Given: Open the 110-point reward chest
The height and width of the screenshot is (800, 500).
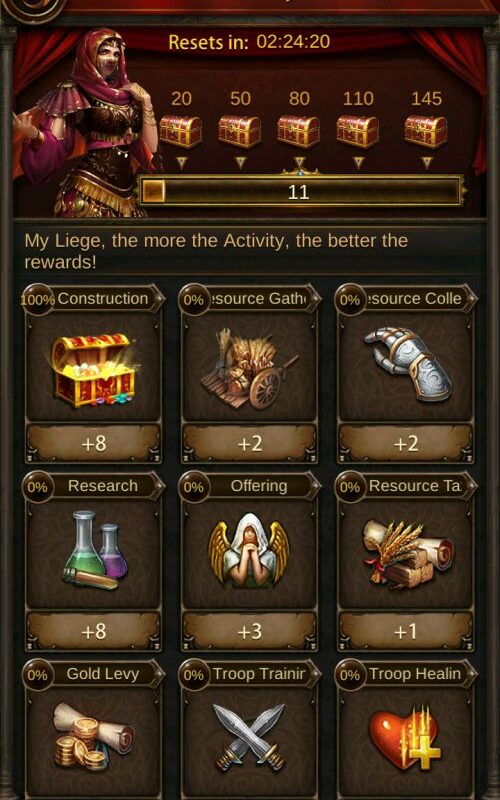Looking at the screenshot, I should [x=358, y=132].
